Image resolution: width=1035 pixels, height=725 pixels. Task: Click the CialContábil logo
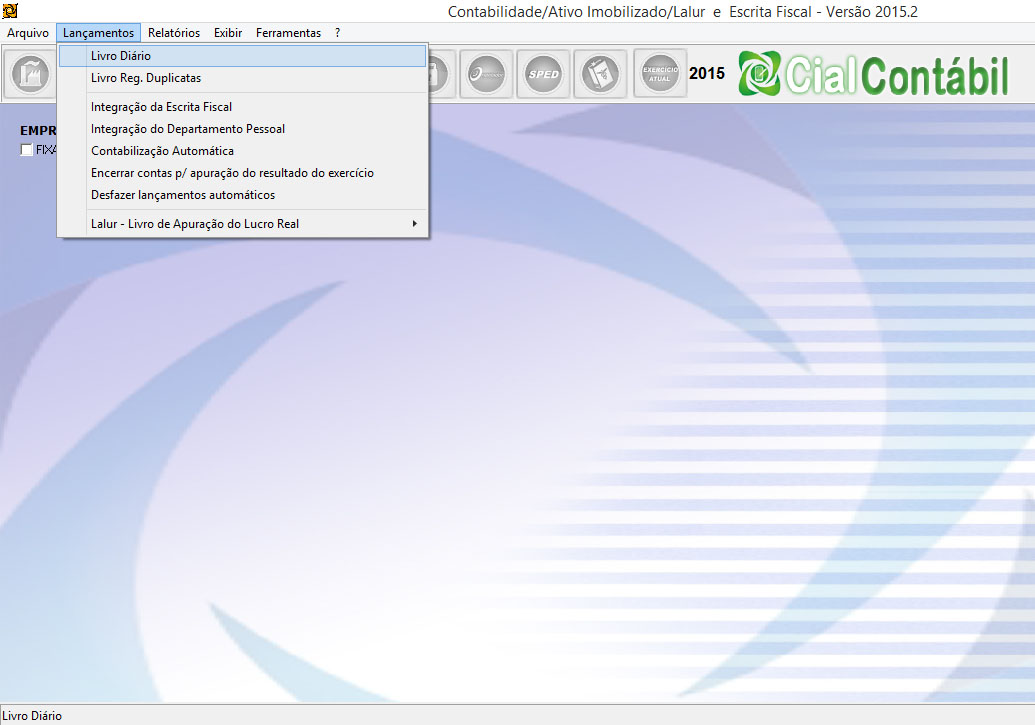point(874,74)
